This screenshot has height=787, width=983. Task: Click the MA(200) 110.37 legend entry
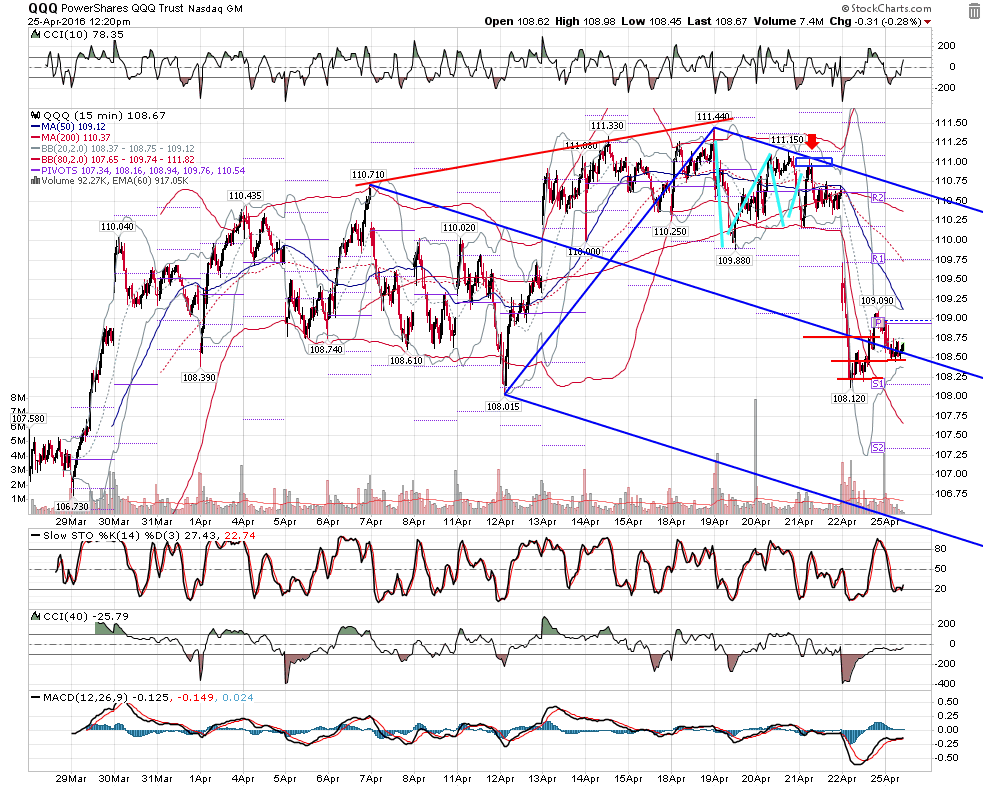(x=71, y=137)
